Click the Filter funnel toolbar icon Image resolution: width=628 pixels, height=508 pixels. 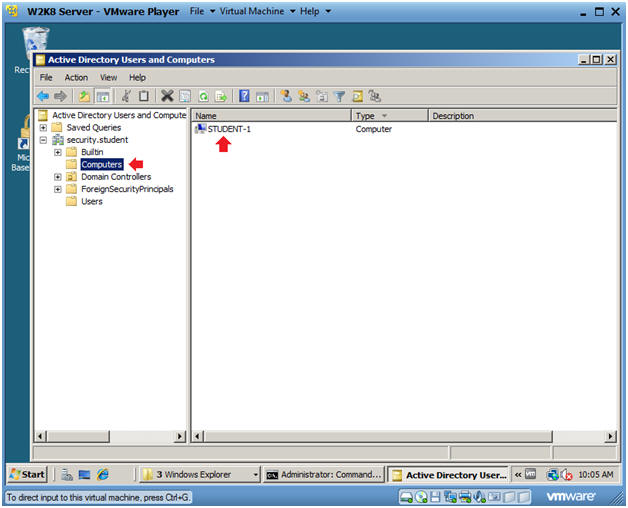[x=339, y=96]
